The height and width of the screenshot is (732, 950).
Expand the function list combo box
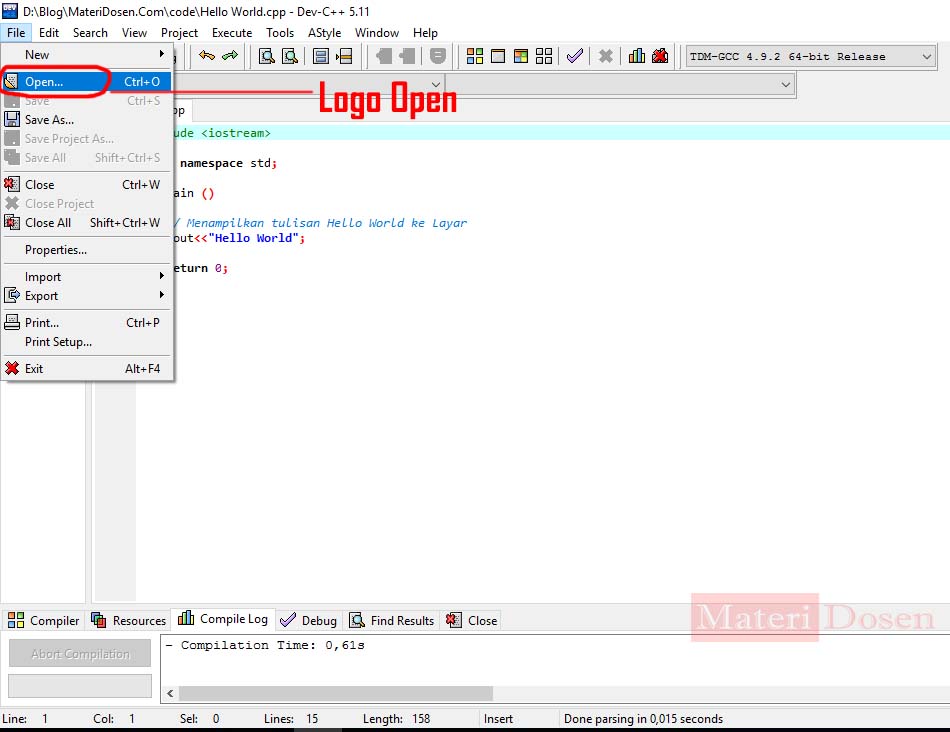[x=785, y=84]
